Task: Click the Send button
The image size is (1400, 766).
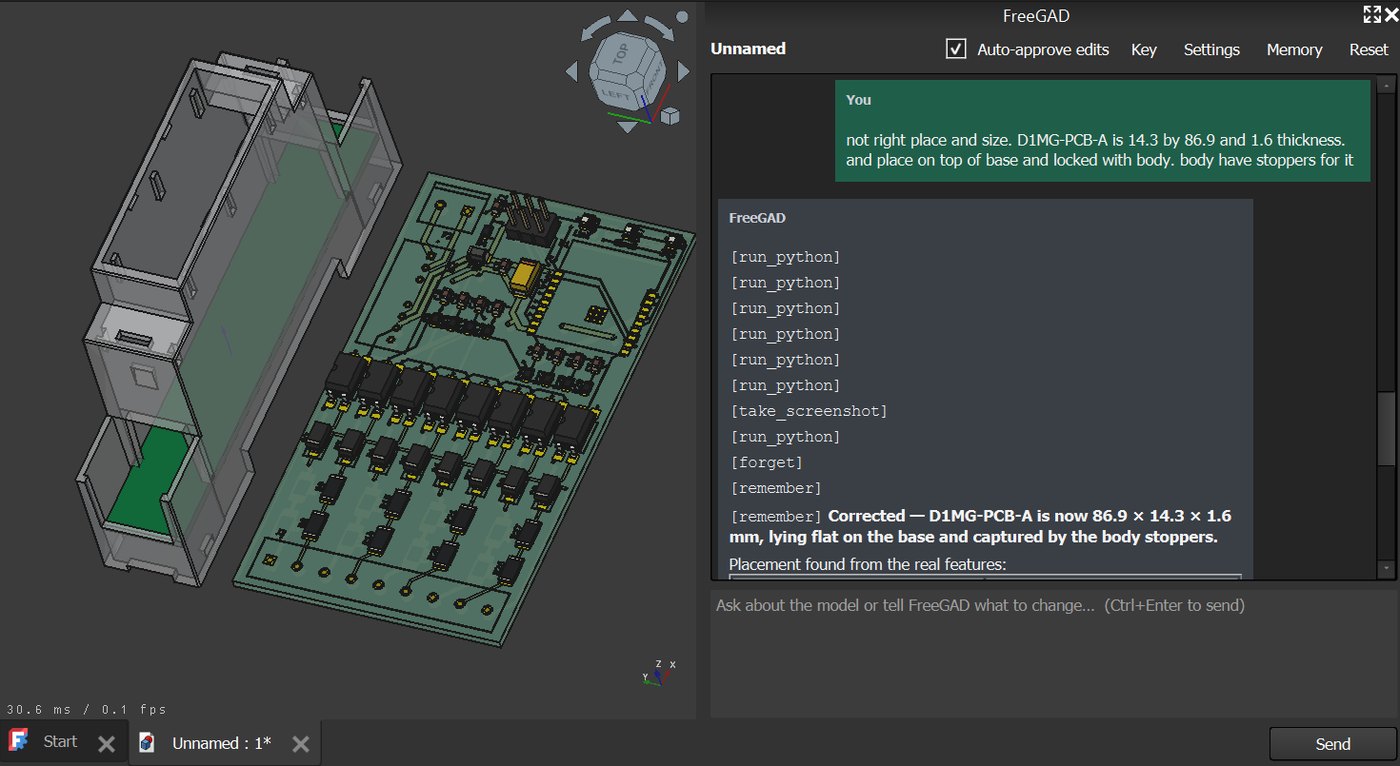Action: point(1332,744)
